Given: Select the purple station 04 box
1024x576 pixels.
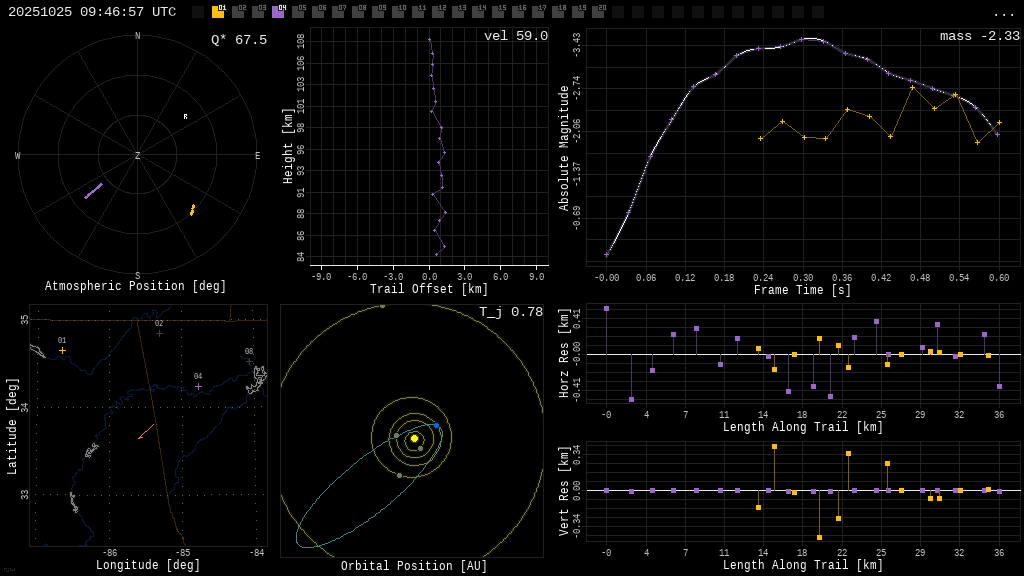Looking at the screenshot, I should (278, 12).
